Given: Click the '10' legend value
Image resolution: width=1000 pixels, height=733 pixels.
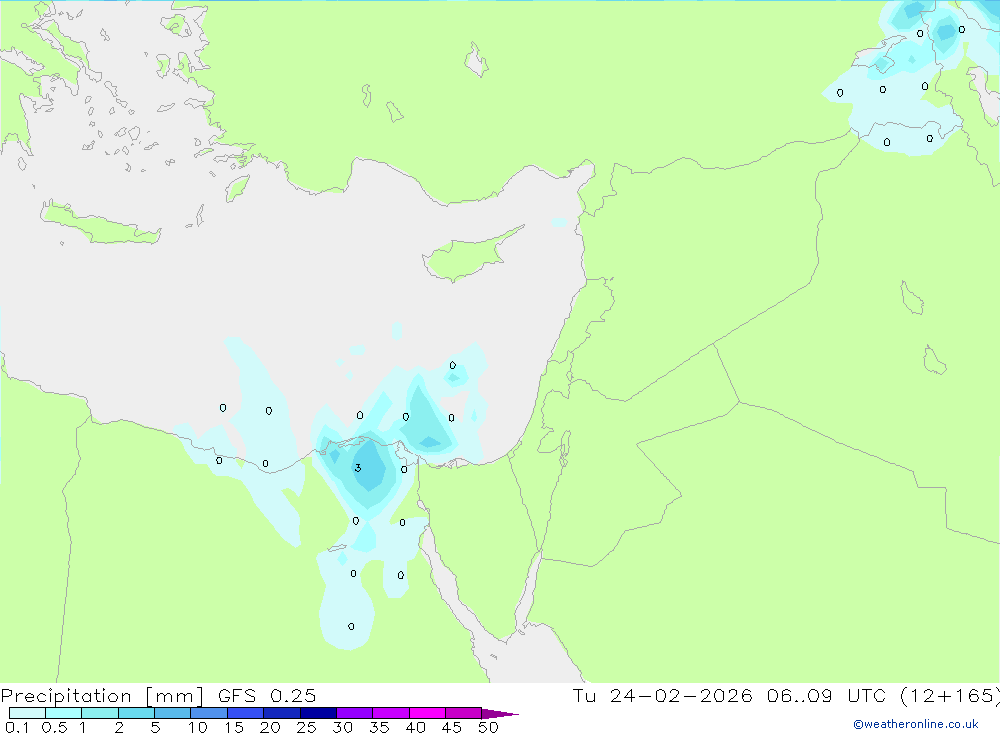Looking at the screenshot, I should click(x=198, y=727).
